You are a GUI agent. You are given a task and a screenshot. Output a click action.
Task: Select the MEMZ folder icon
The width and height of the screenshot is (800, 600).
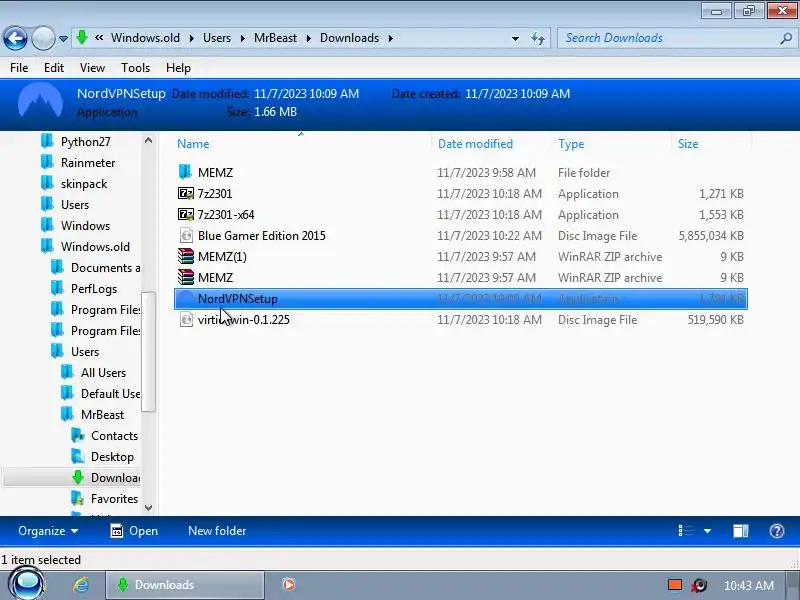(x=186, y=172)
